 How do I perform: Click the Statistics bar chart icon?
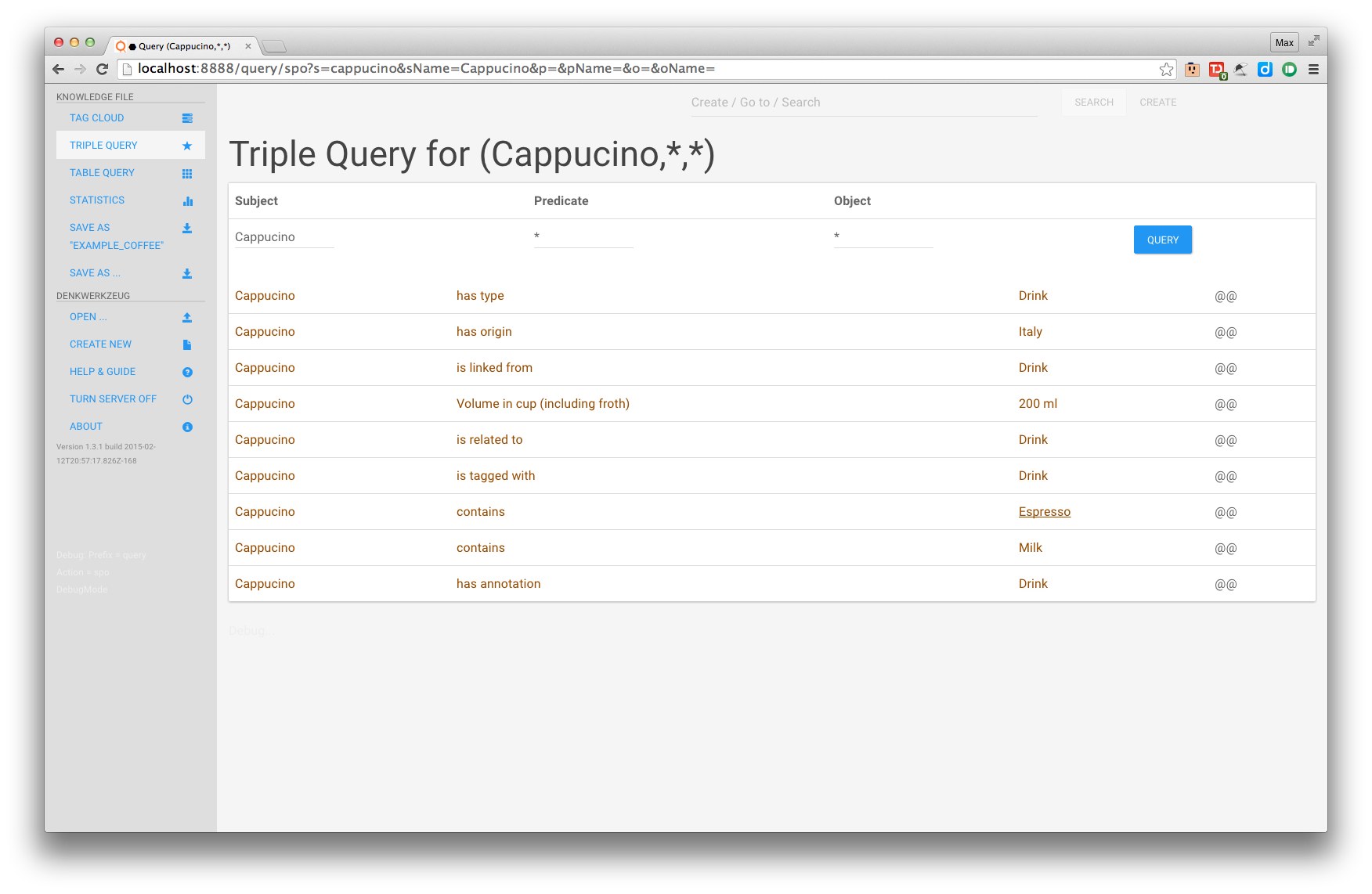point(187,201)
